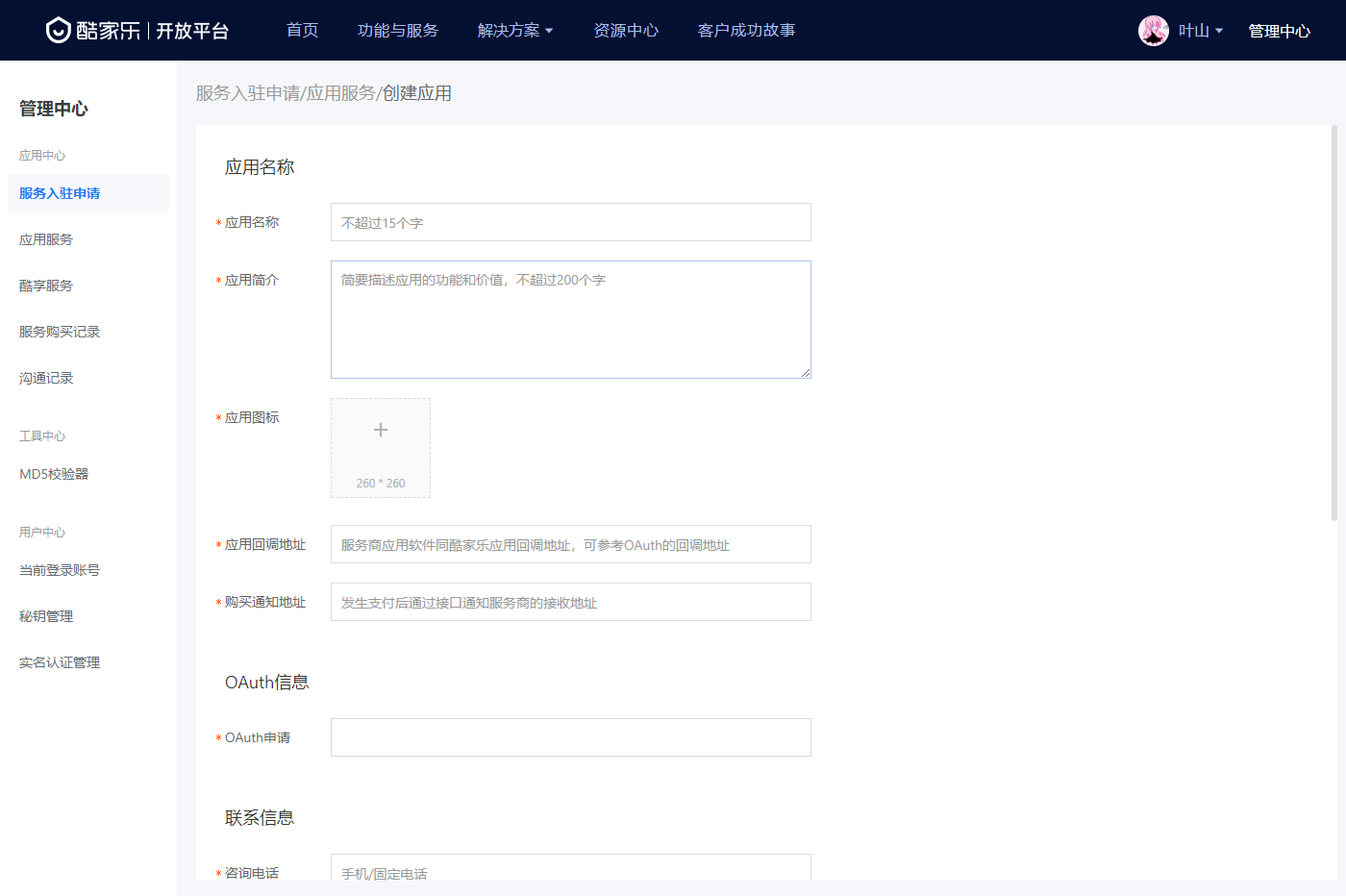View 服务购买记录 in the sidebar
Viewport: 1346px width, 896px height.
[60, 332]
